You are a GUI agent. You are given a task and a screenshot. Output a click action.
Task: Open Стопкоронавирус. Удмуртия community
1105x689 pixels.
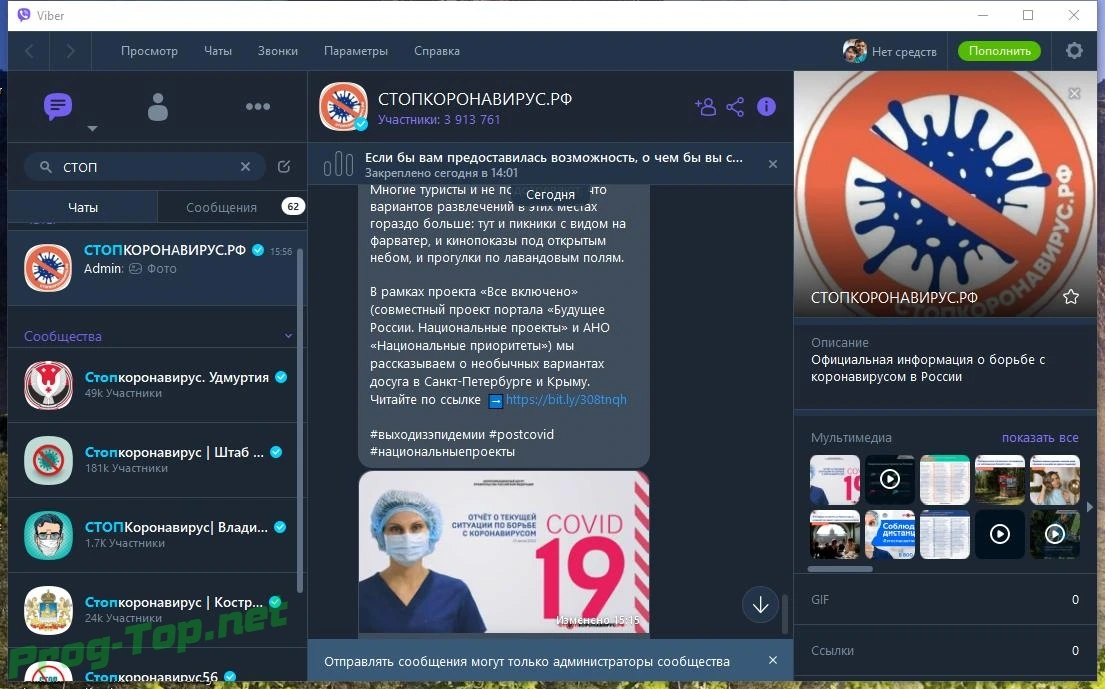click(154, 385)
